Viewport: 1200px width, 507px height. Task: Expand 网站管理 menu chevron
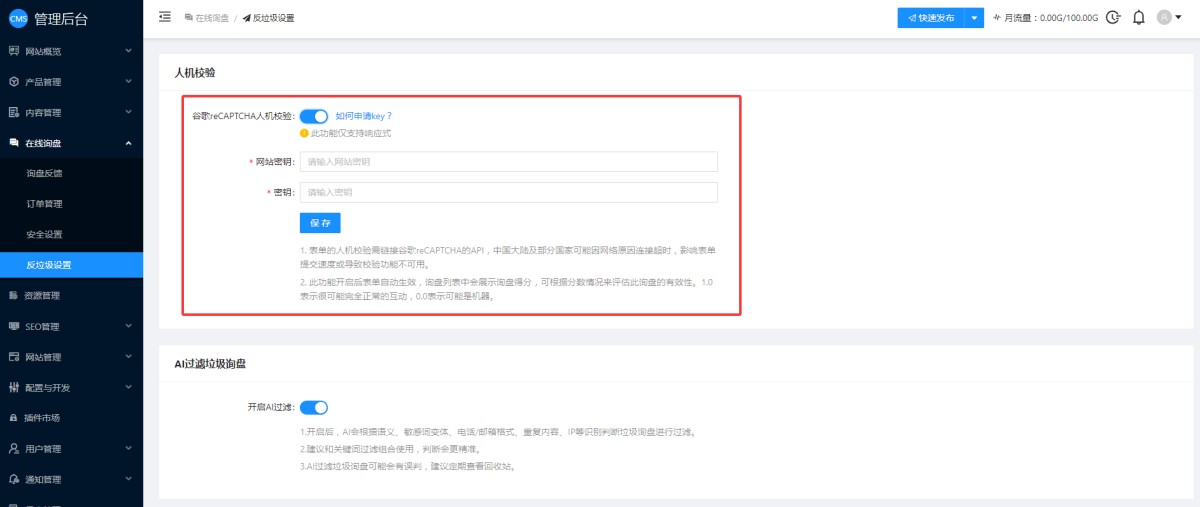(x=129, y=357)
